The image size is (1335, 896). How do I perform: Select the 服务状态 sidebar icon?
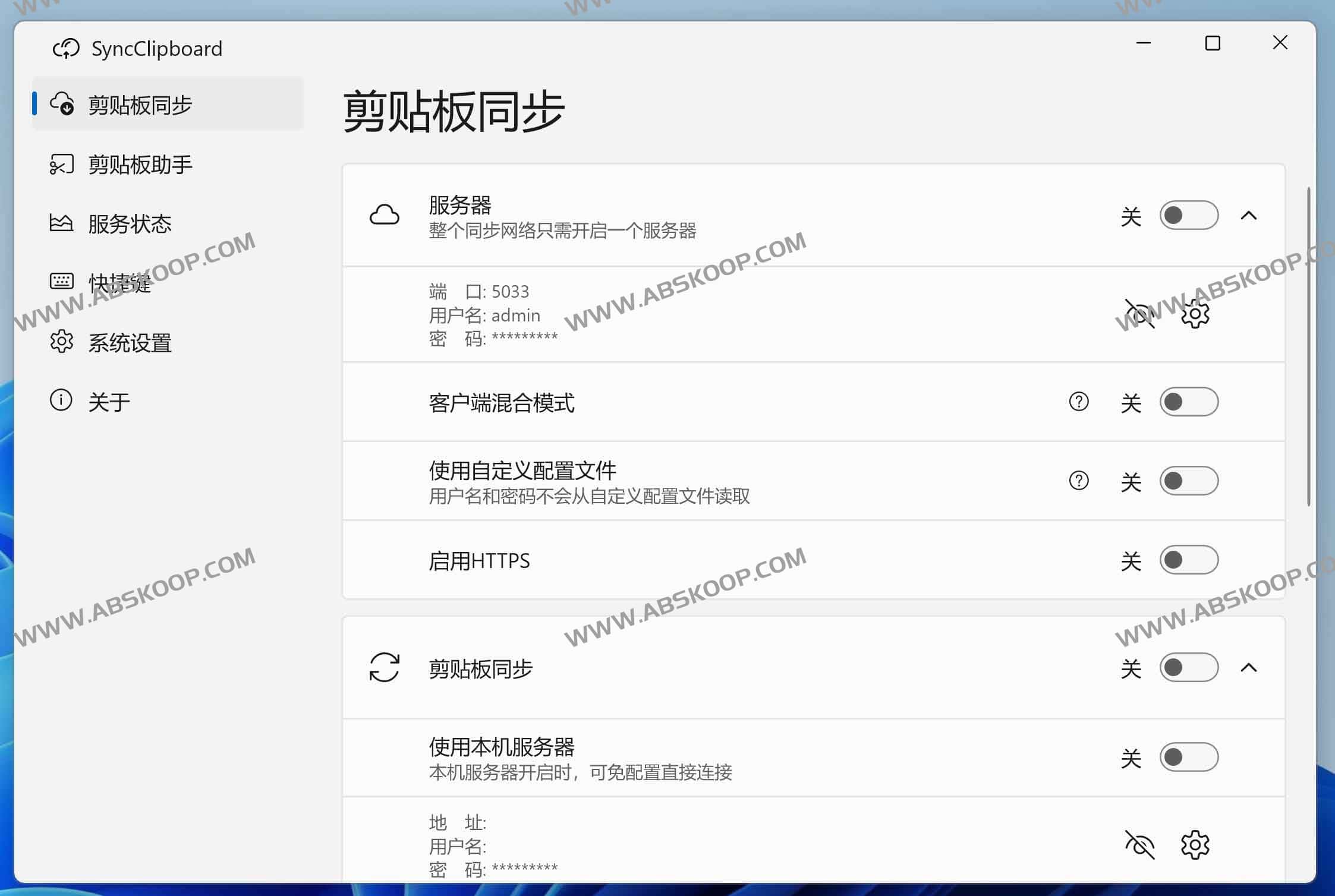pyautogui.click(x=61, y=223)
